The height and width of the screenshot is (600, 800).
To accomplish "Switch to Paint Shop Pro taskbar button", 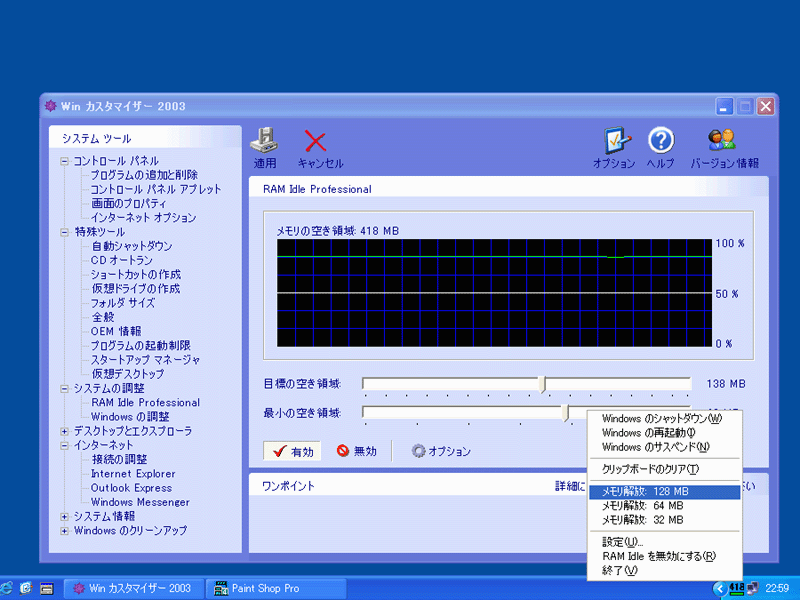I will [276, 588].
